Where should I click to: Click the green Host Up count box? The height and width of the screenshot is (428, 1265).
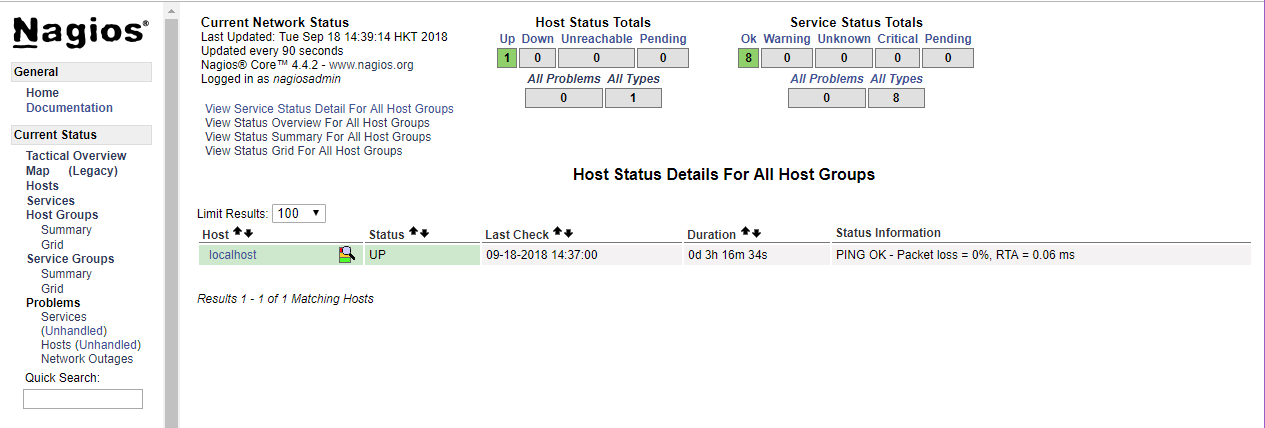[x=507, y=58]
